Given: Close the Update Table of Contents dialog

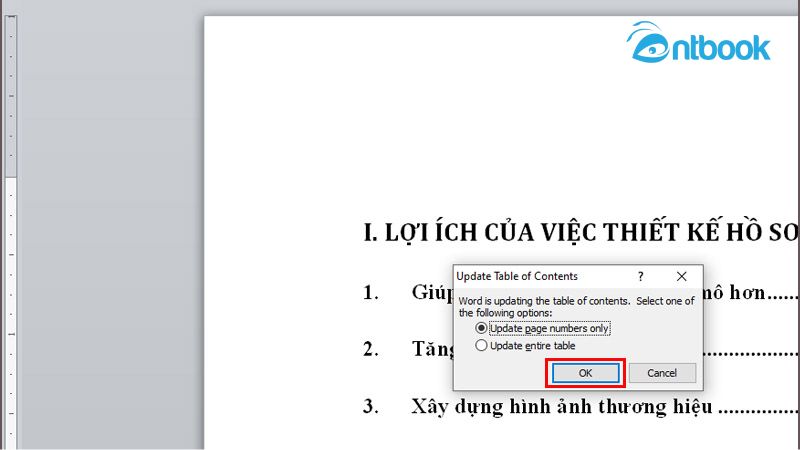Looking at the screenshot, I should [682, 277].
